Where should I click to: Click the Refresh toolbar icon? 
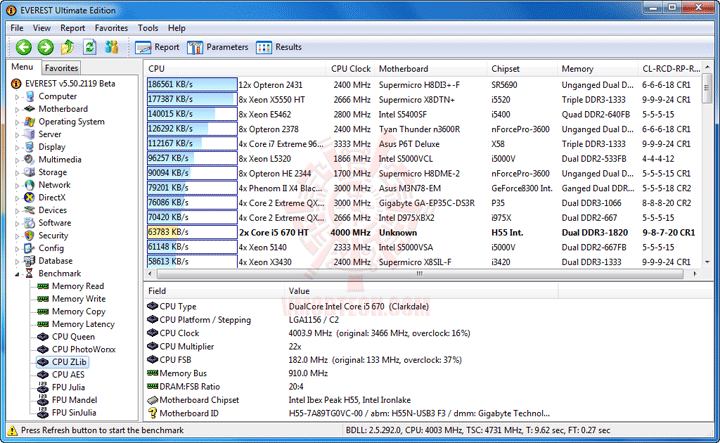pos(90,47)
